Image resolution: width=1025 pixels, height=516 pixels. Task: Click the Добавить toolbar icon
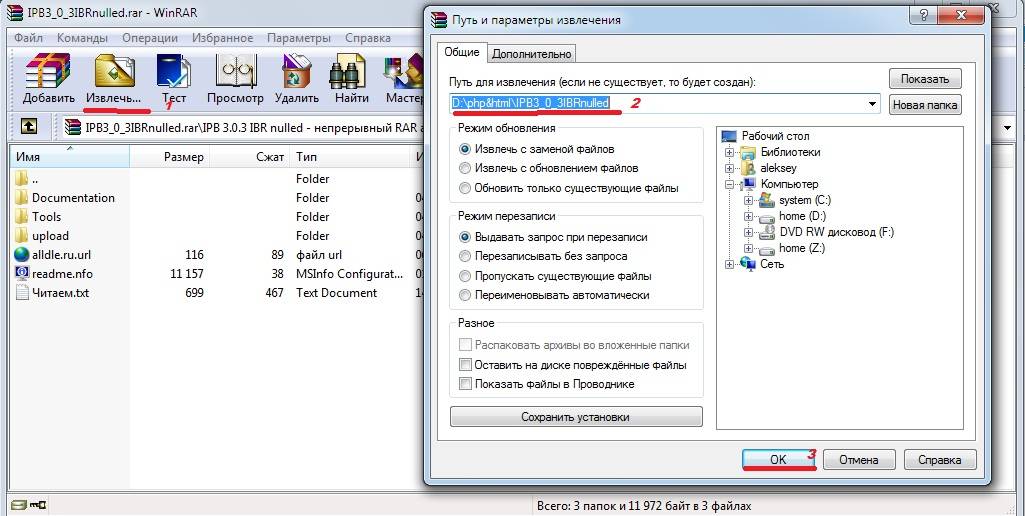[48, 71]
